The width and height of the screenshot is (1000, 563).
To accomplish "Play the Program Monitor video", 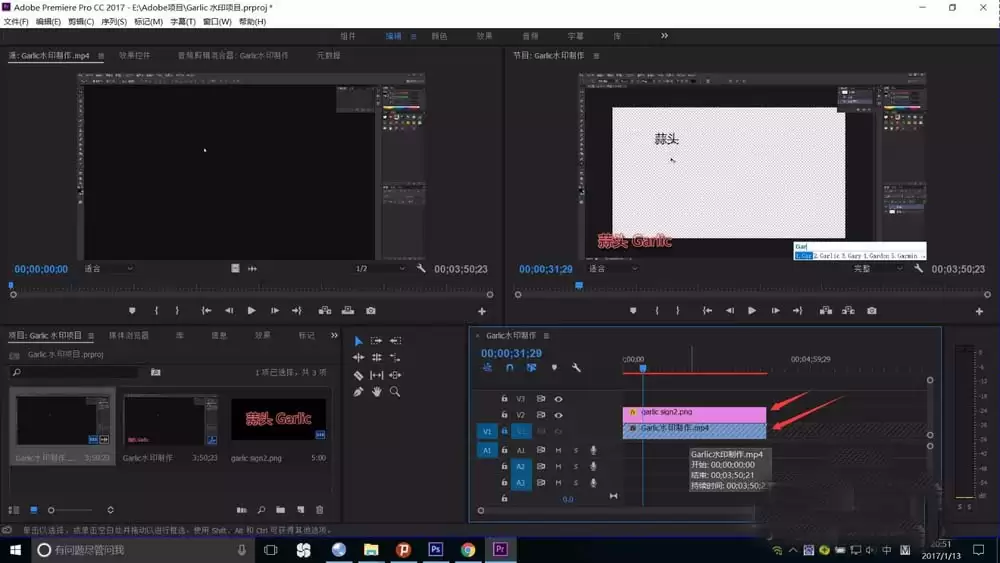I will pos(752,311).
